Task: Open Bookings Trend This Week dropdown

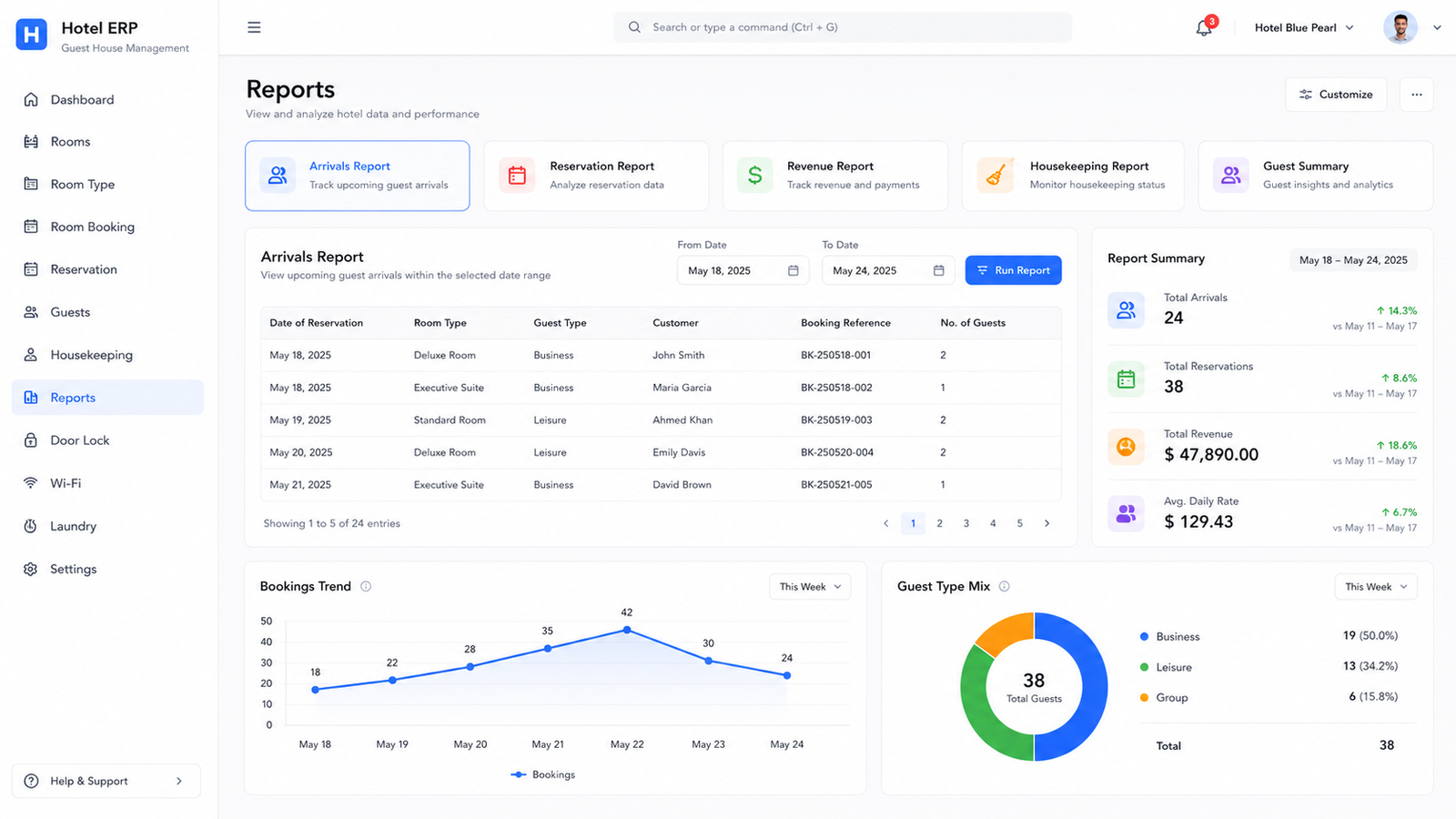Action: 810,587
